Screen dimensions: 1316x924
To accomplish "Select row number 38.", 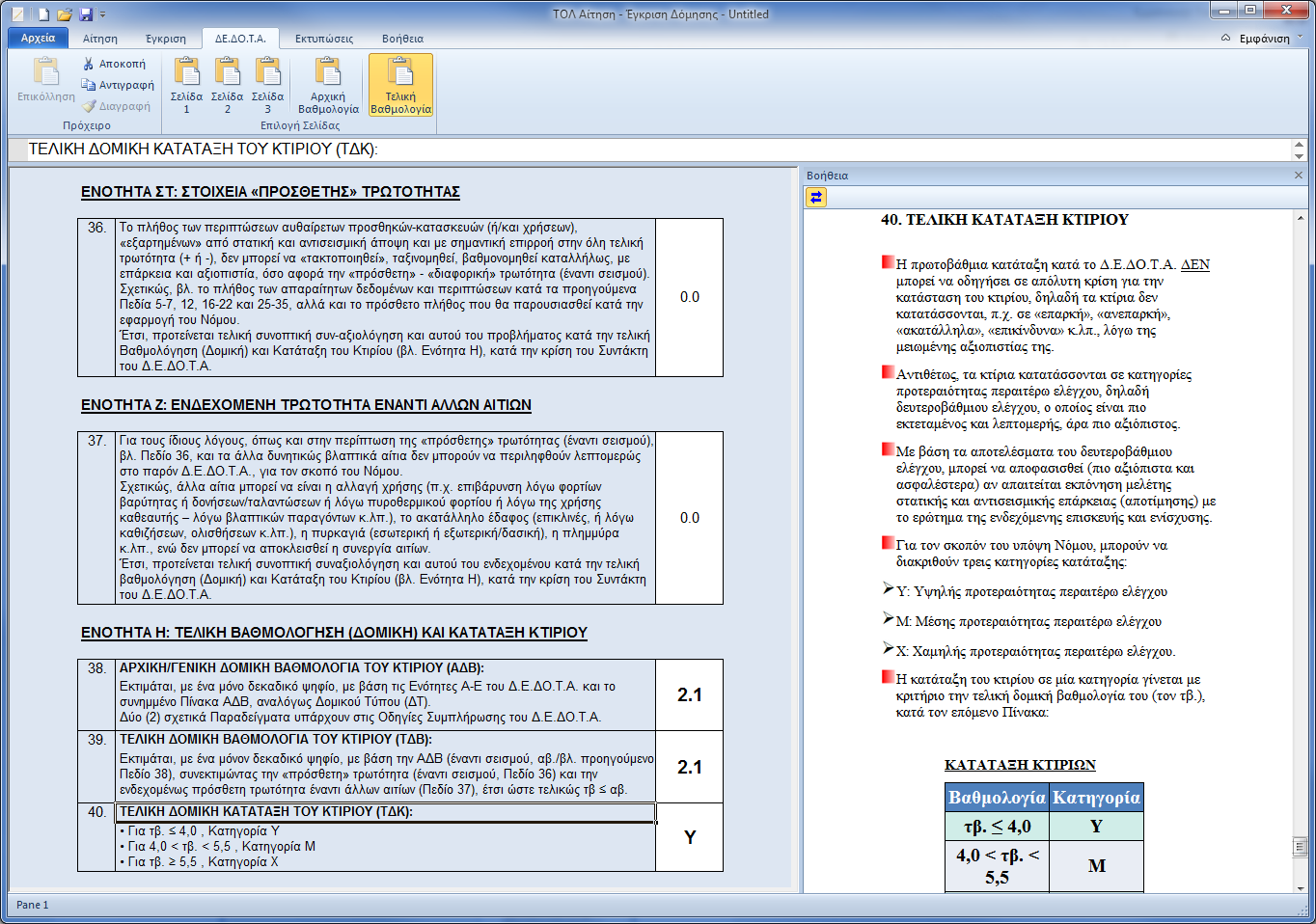I will coord(96,668).
